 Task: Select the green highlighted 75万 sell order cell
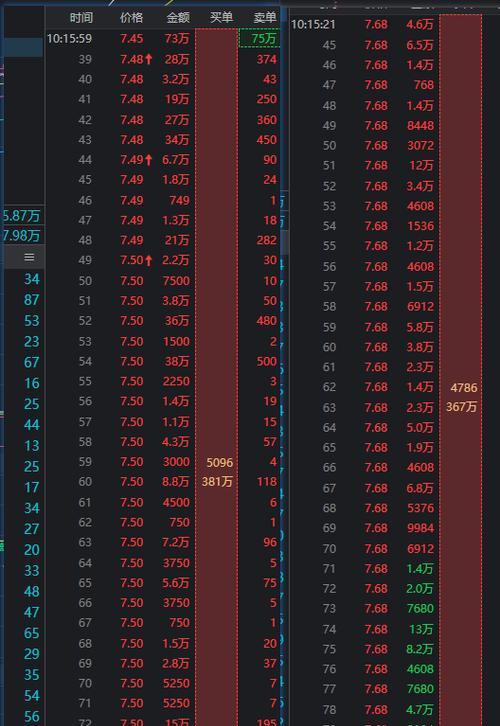[260, 38]
